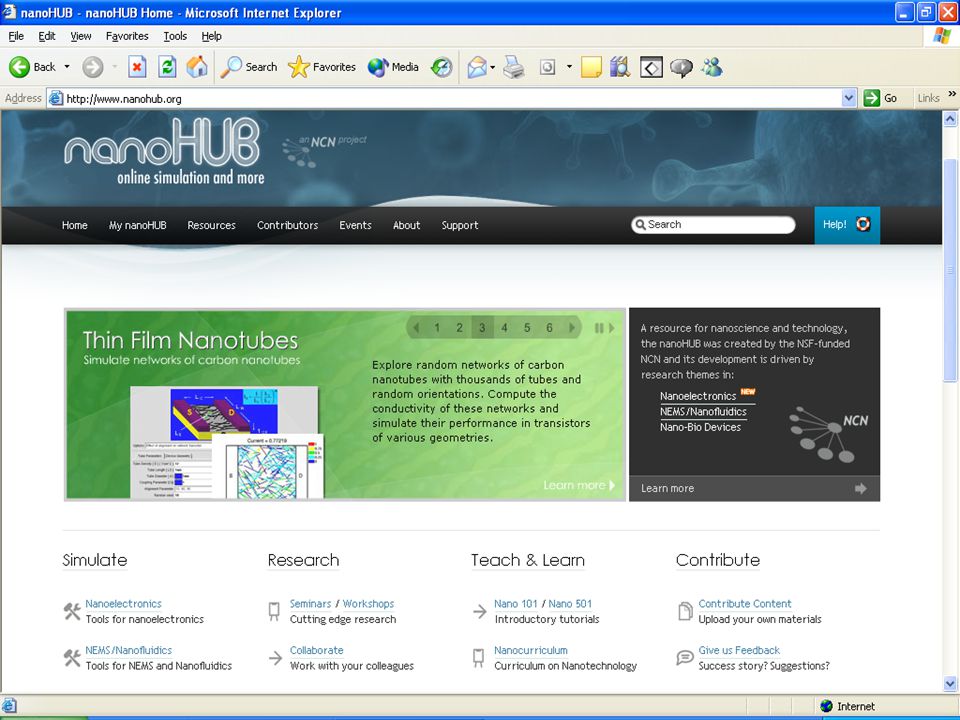The image size is (960, 720).
Task: Open the Media pane from toolbar
Action: click(x=393, y=67)
